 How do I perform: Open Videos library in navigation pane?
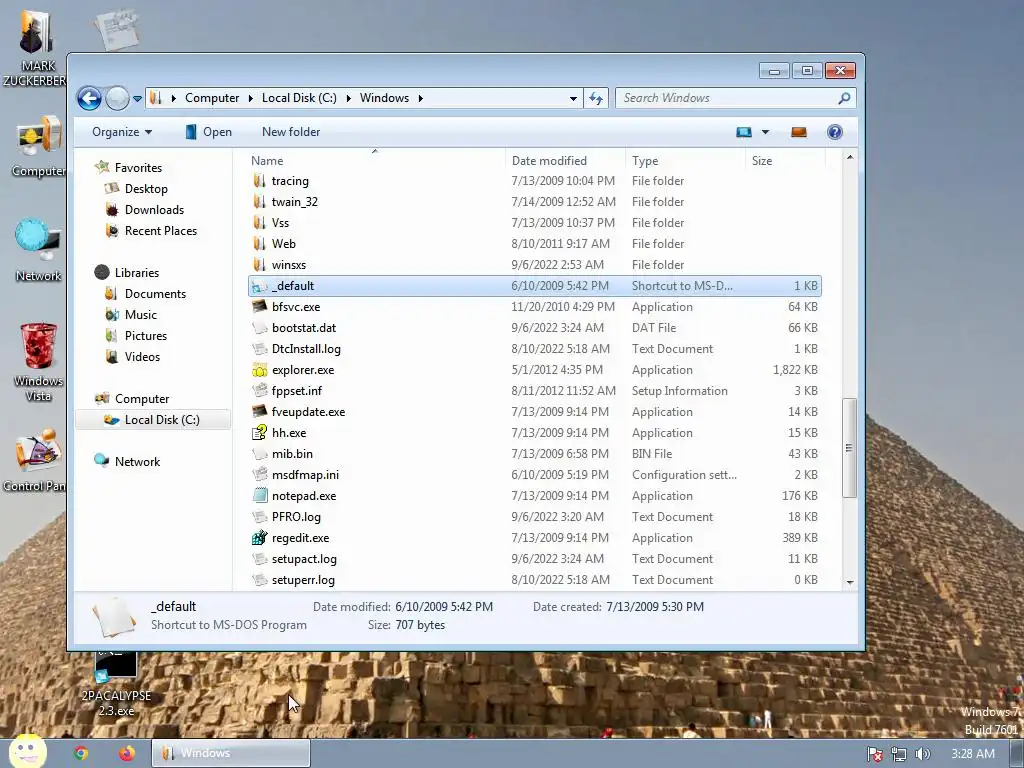pos(142,357)
